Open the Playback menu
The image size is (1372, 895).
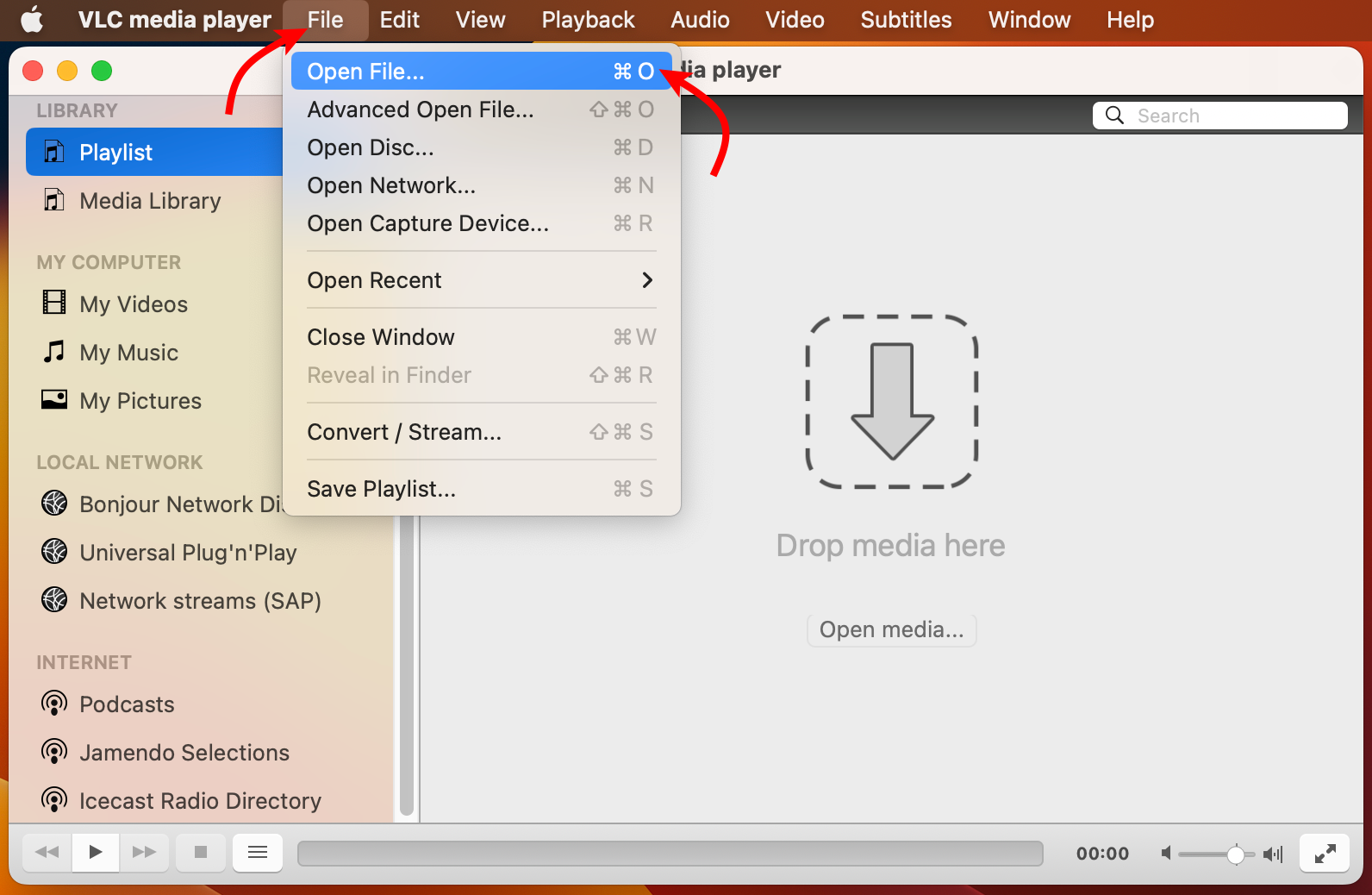588,20
